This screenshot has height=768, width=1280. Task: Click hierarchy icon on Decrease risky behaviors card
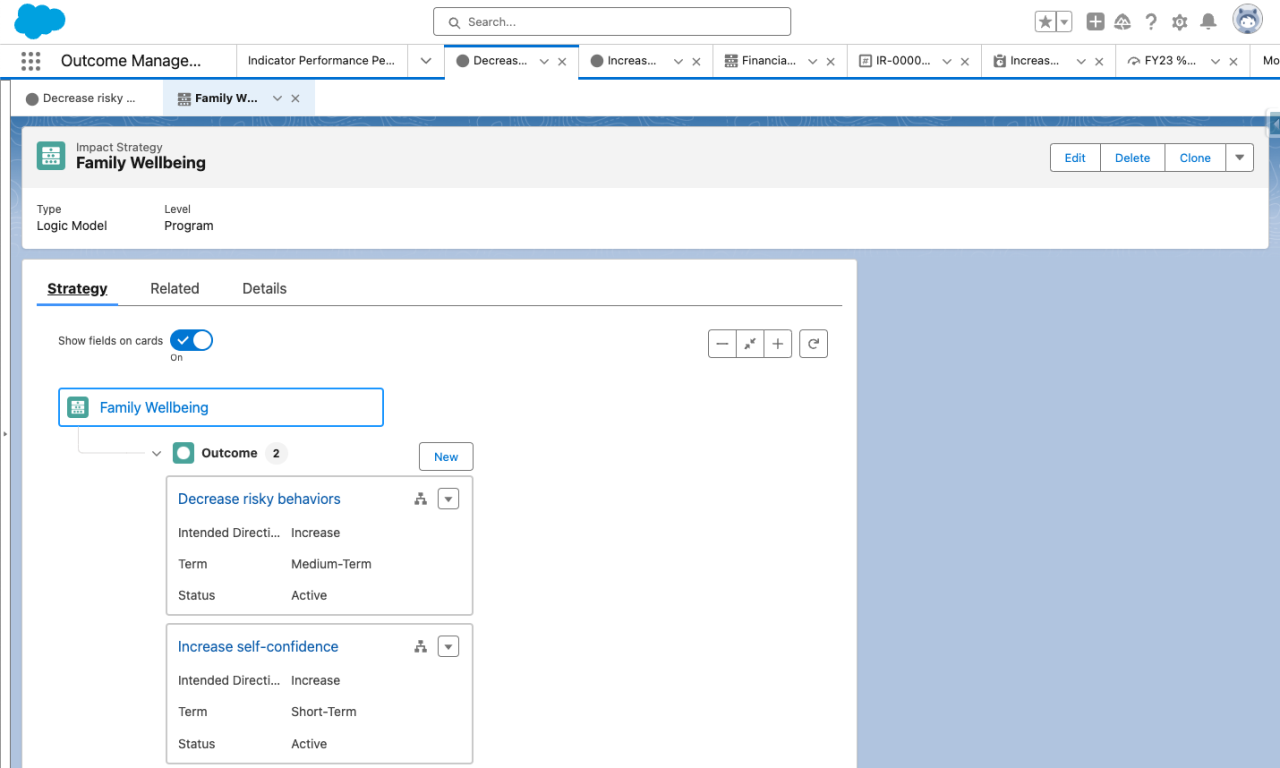pos(421,499)
